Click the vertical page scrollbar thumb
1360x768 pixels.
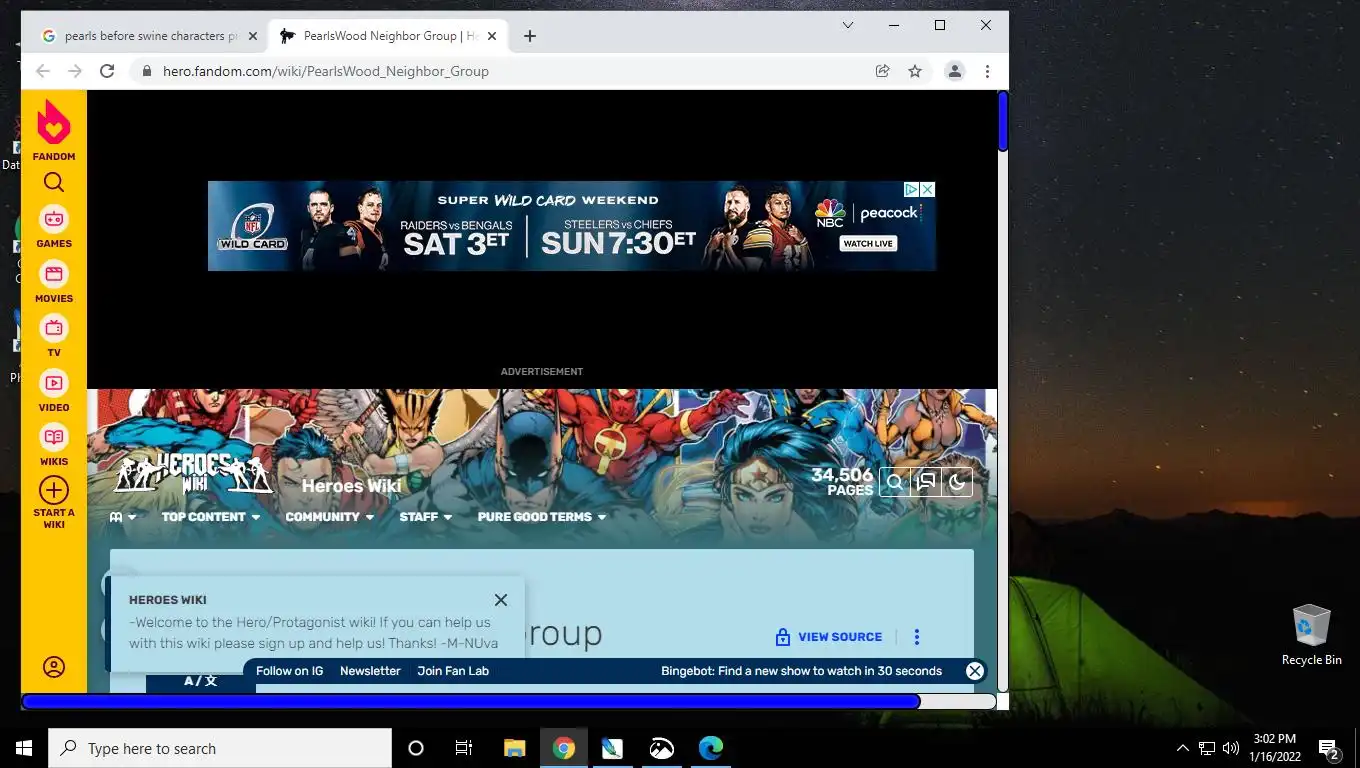(1002, 121)
